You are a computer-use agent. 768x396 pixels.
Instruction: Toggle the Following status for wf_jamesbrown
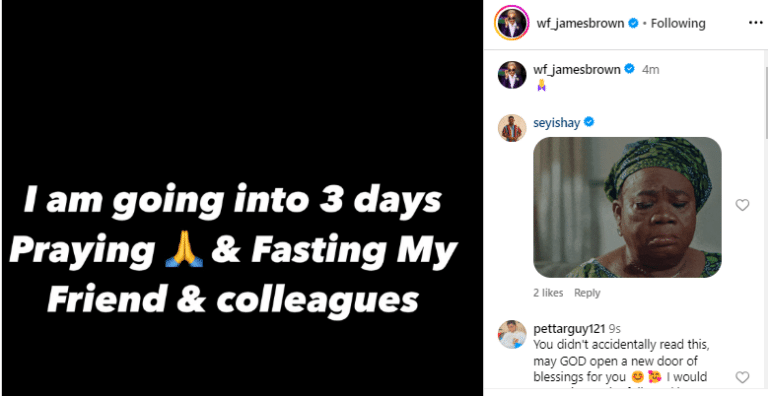click(678, 23)
